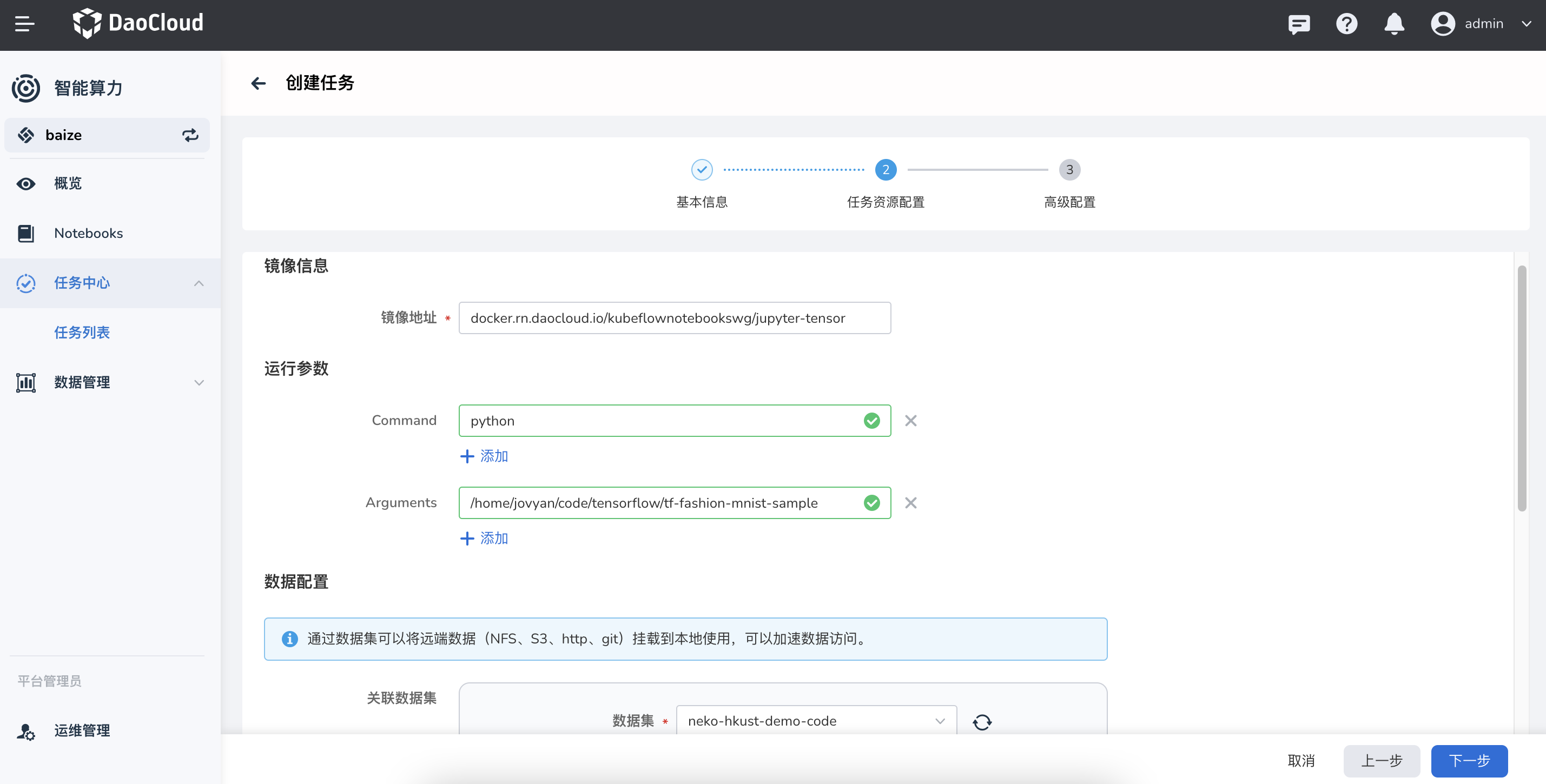Viewport: 1546px width, 784px height.
Task: Click the green checkmark on Command field
Action: [x=871, y=420]
